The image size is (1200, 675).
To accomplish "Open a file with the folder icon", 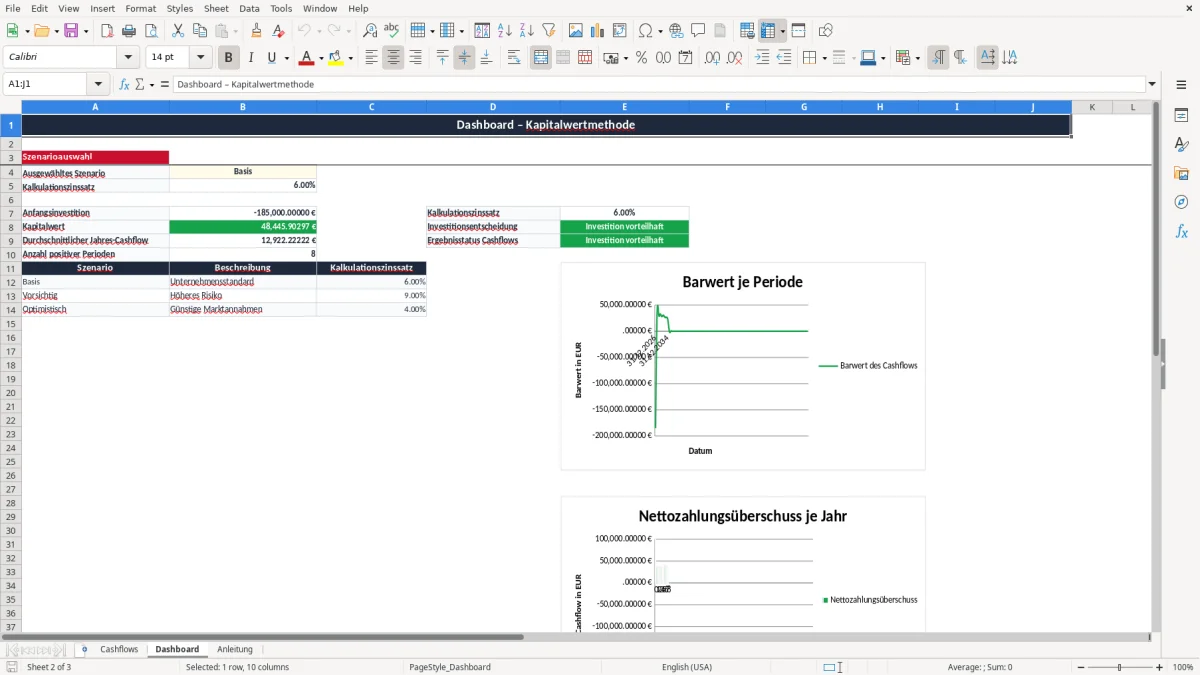I will click(x=41, y=31).
